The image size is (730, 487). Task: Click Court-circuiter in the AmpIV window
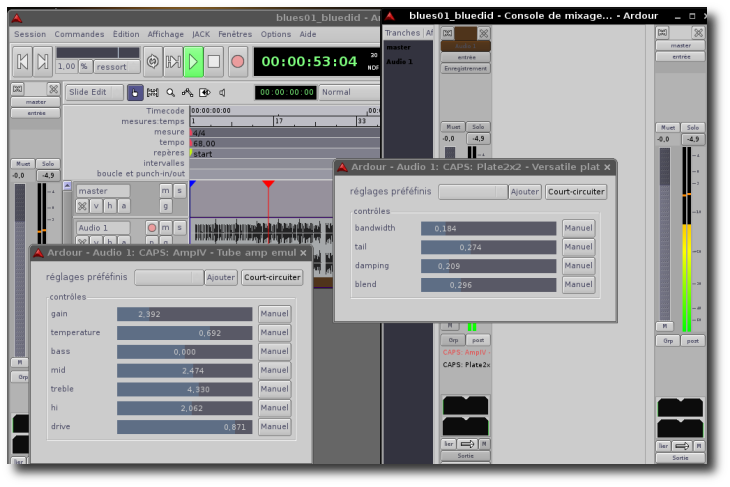click(272, 277)
